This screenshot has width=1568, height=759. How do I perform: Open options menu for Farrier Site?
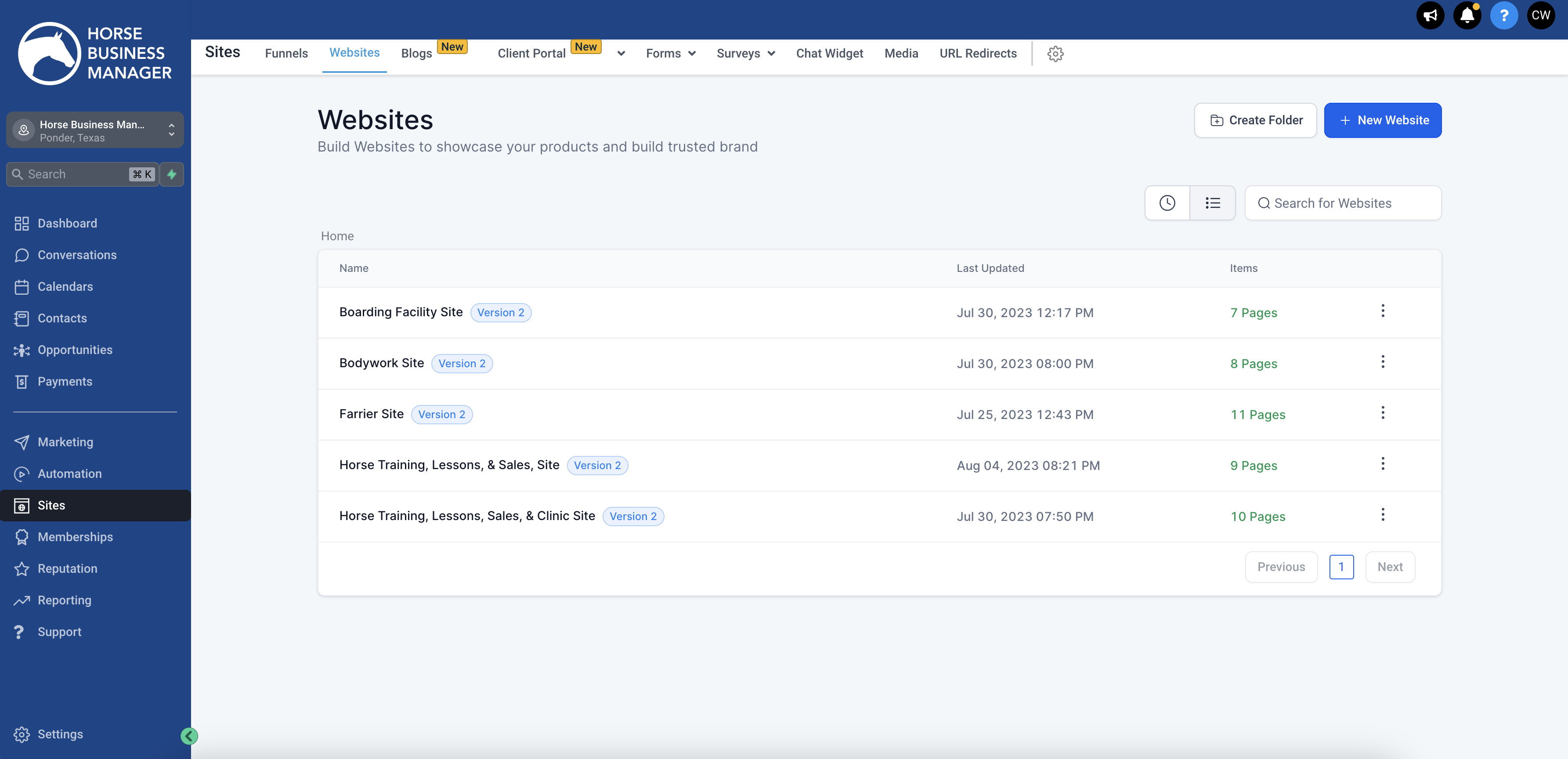point(1382,413)
